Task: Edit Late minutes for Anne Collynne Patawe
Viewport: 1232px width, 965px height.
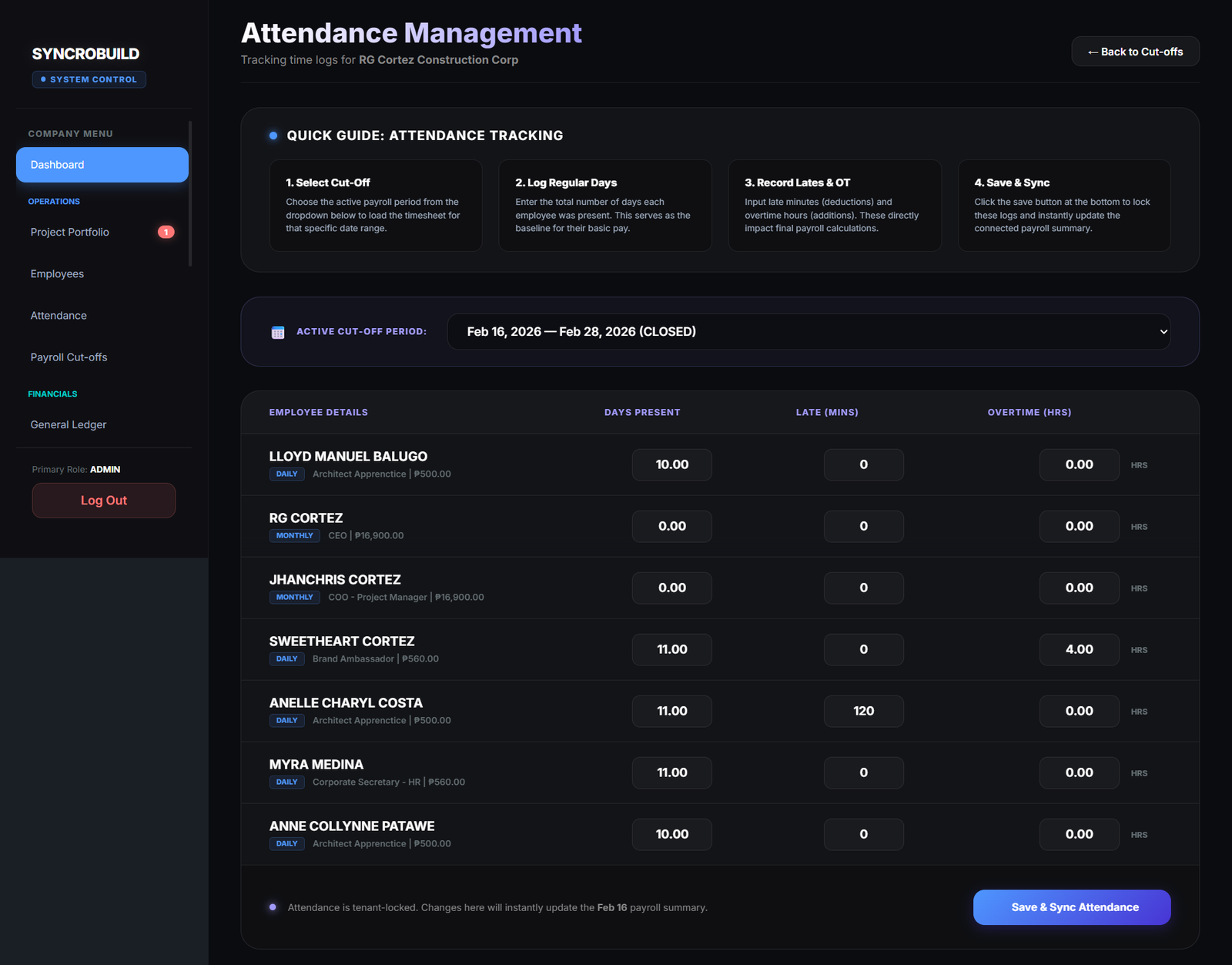Action: (864, 834)
